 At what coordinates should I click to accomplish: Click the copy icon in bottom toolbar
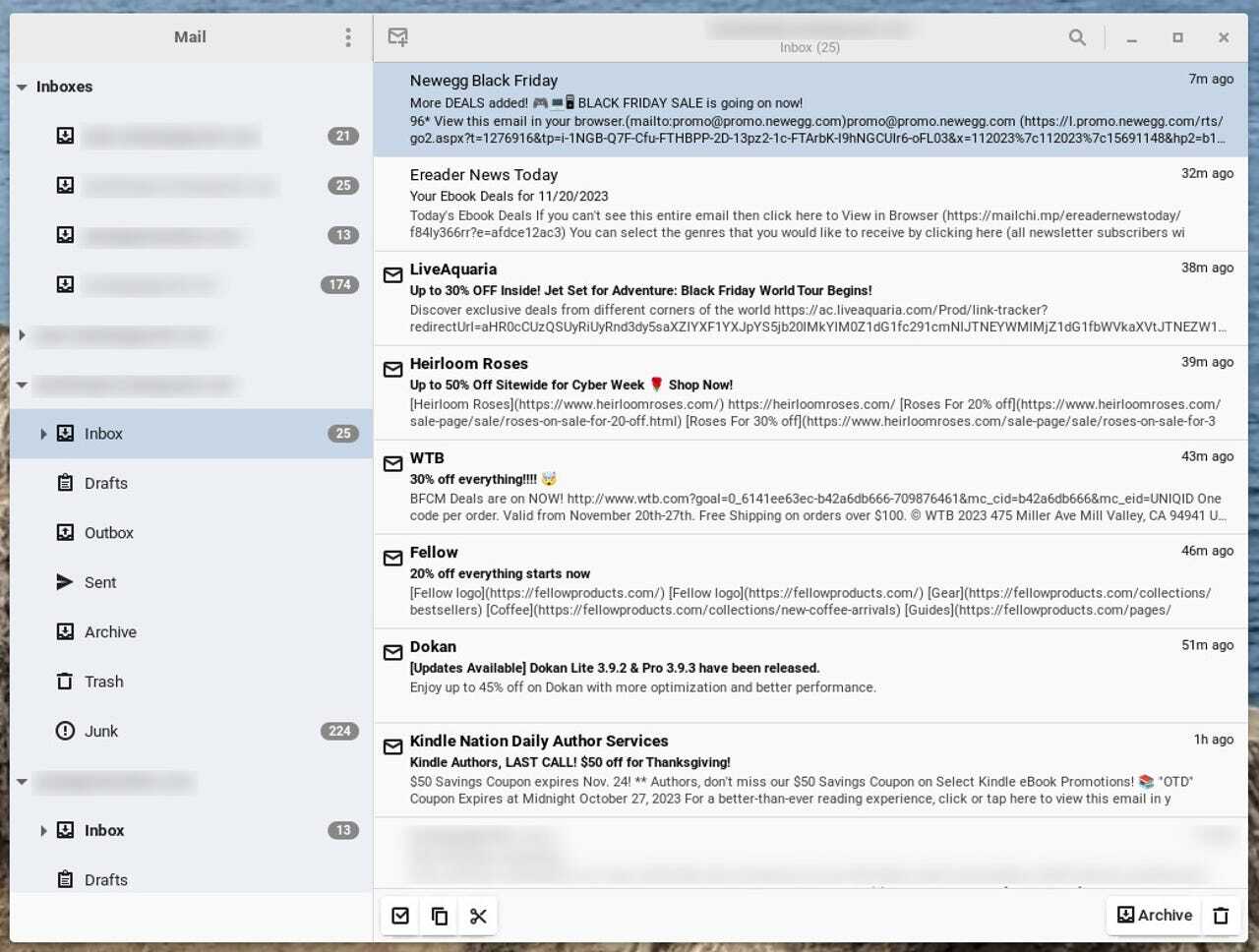(440, 916)
